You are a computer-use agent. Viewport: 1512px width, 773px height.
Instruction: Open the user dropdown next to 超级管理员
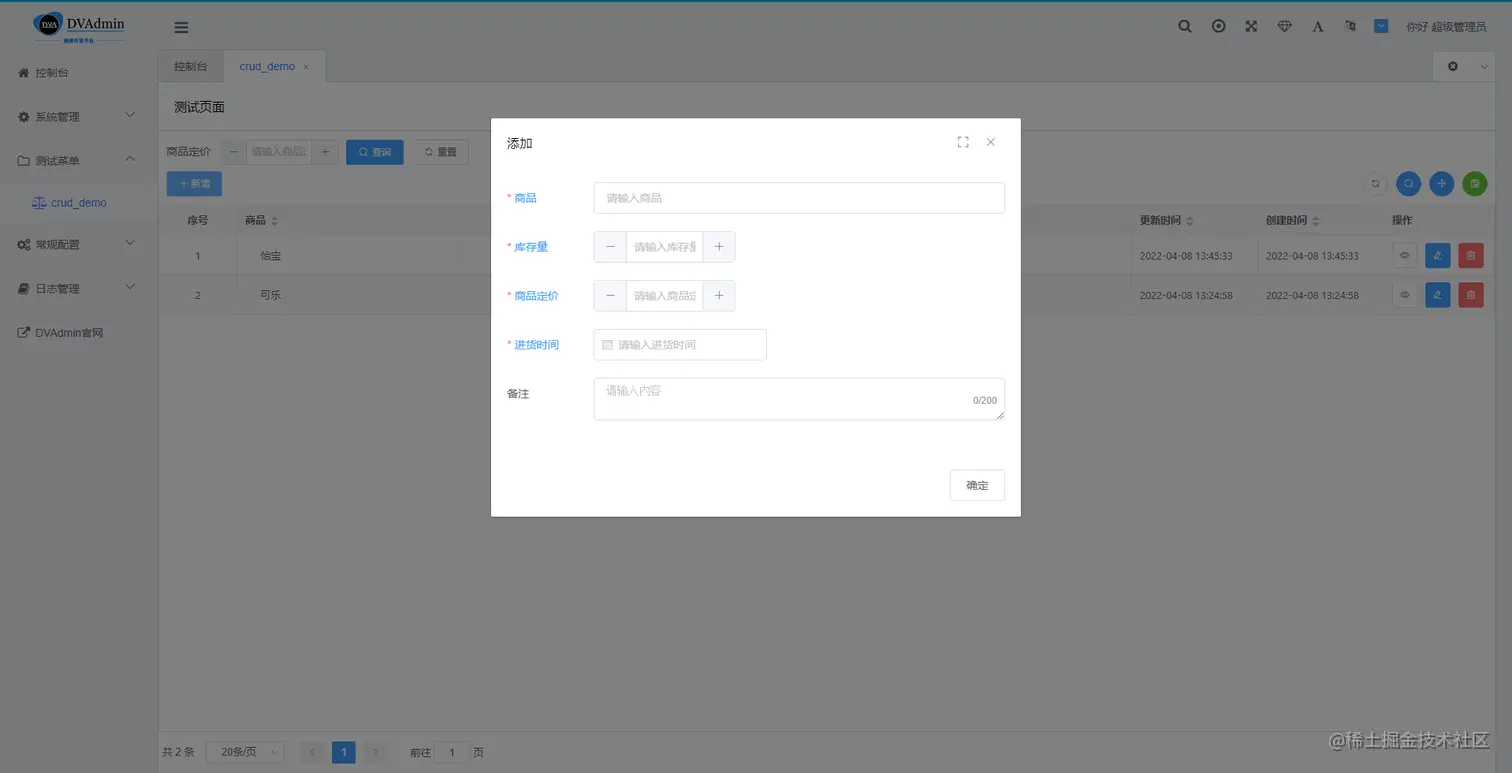click(x=1382, y=26)
